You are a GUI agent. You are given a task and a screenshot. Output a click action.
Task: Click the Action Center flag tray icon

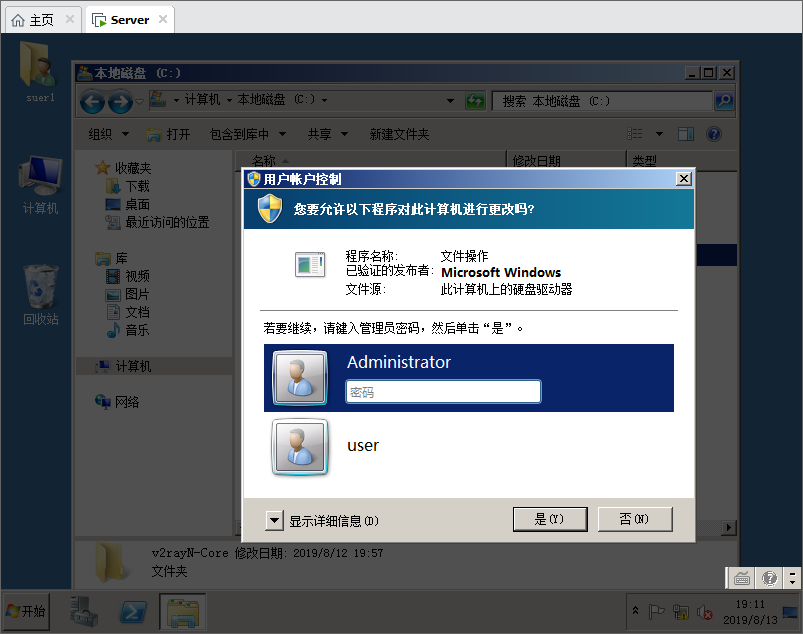tap(656, 611)
